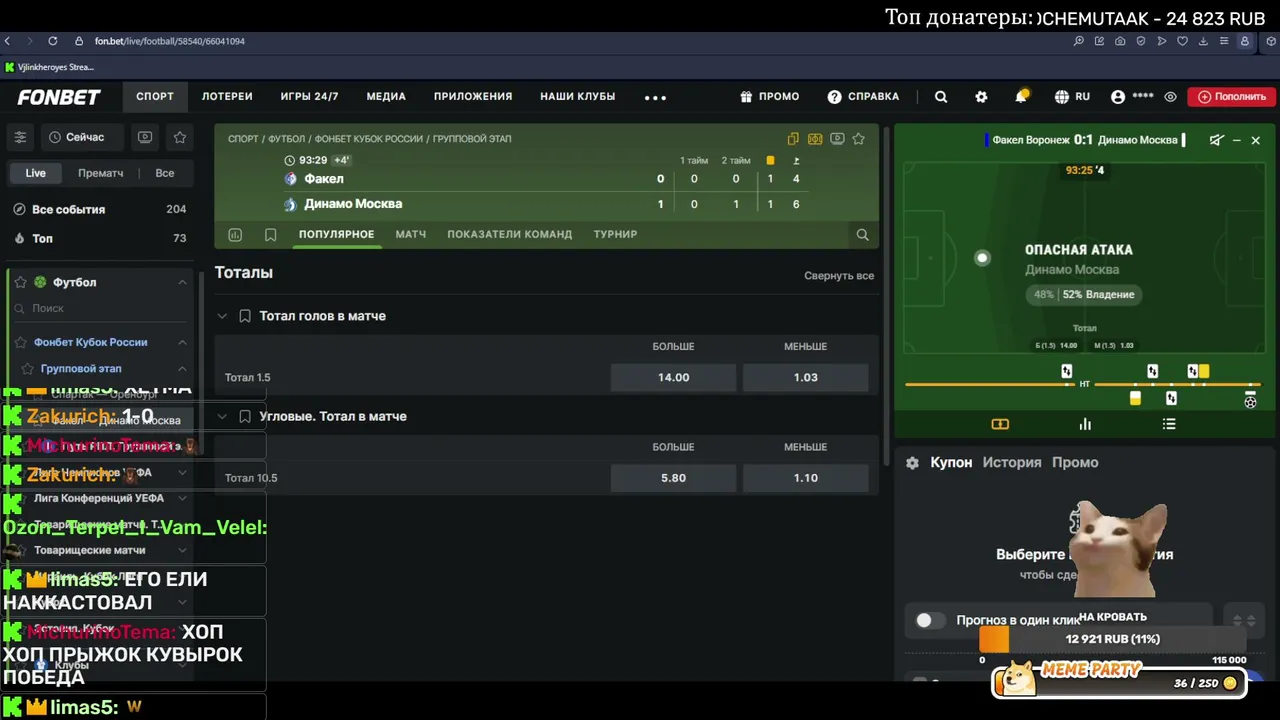This screenshot has width=1280, height=720.
Task: Collapse the Угловые. Тотал в матче market
Action: click(x=222, y=416)
